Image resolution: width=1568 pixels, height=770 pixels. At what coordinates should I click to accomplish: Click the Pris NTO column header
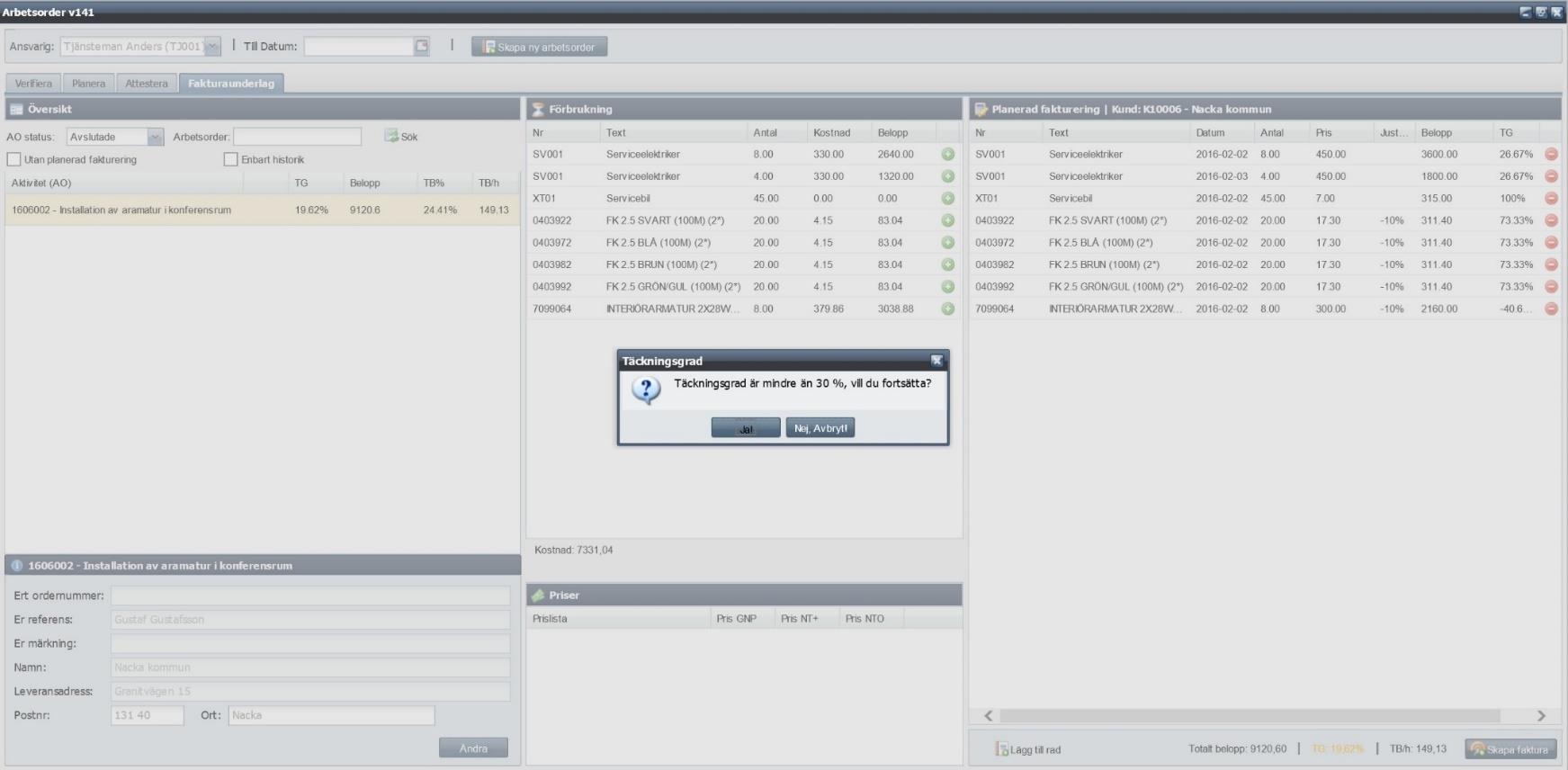click(871, 619)
